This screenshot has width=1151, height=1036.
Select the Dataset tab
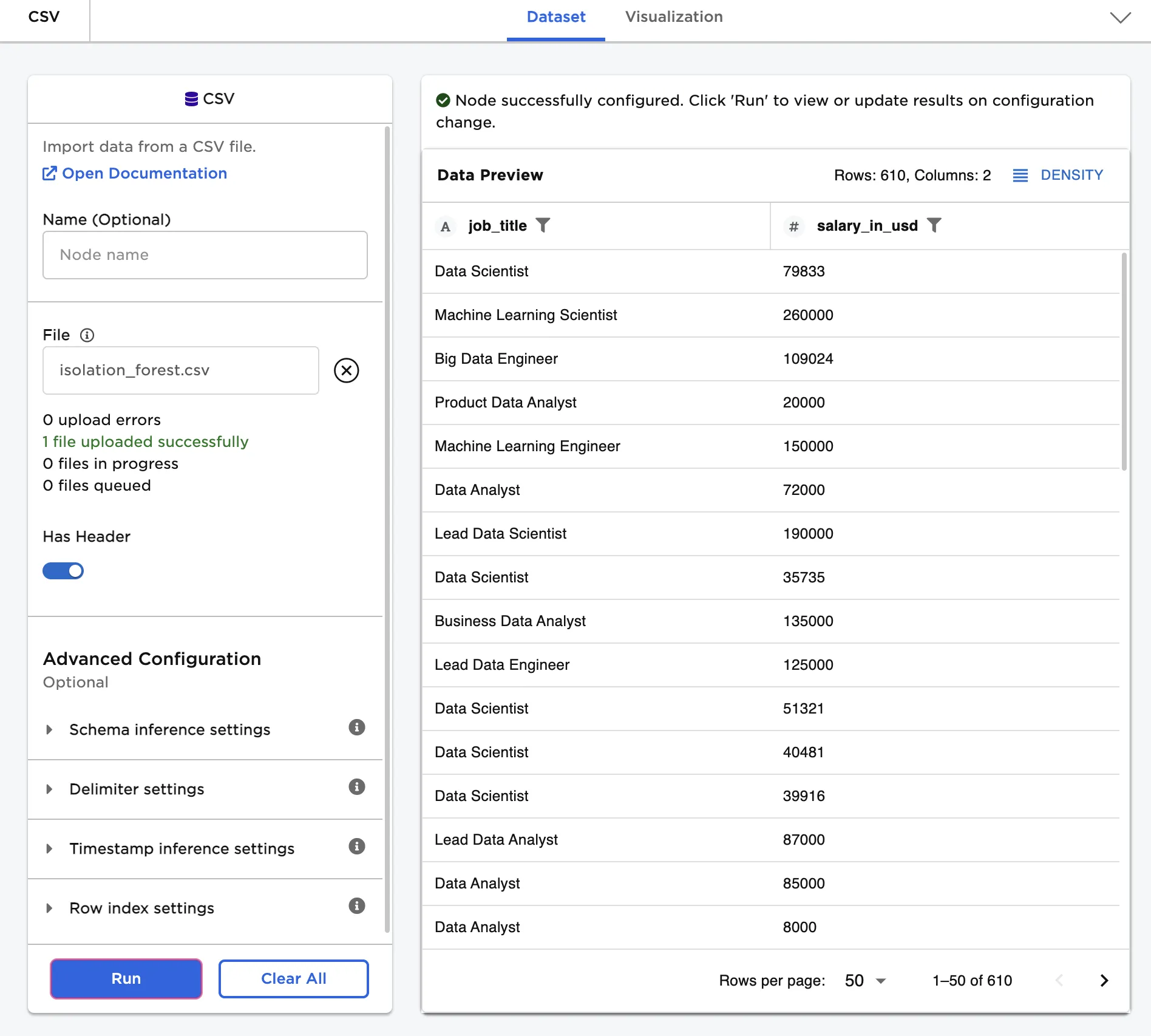[555, 17]
